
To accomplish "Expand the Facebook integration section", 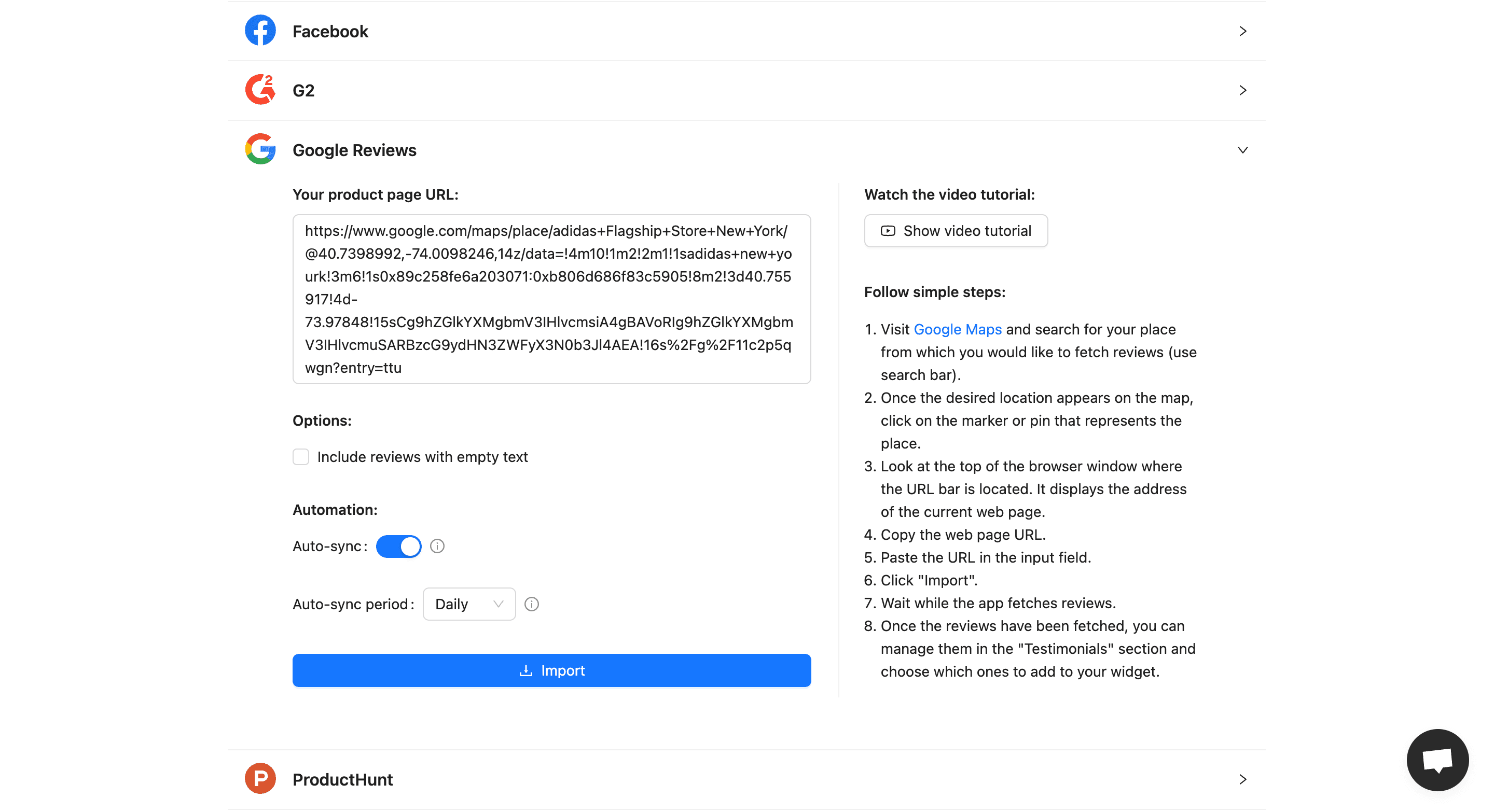I will pos(1242,31).
